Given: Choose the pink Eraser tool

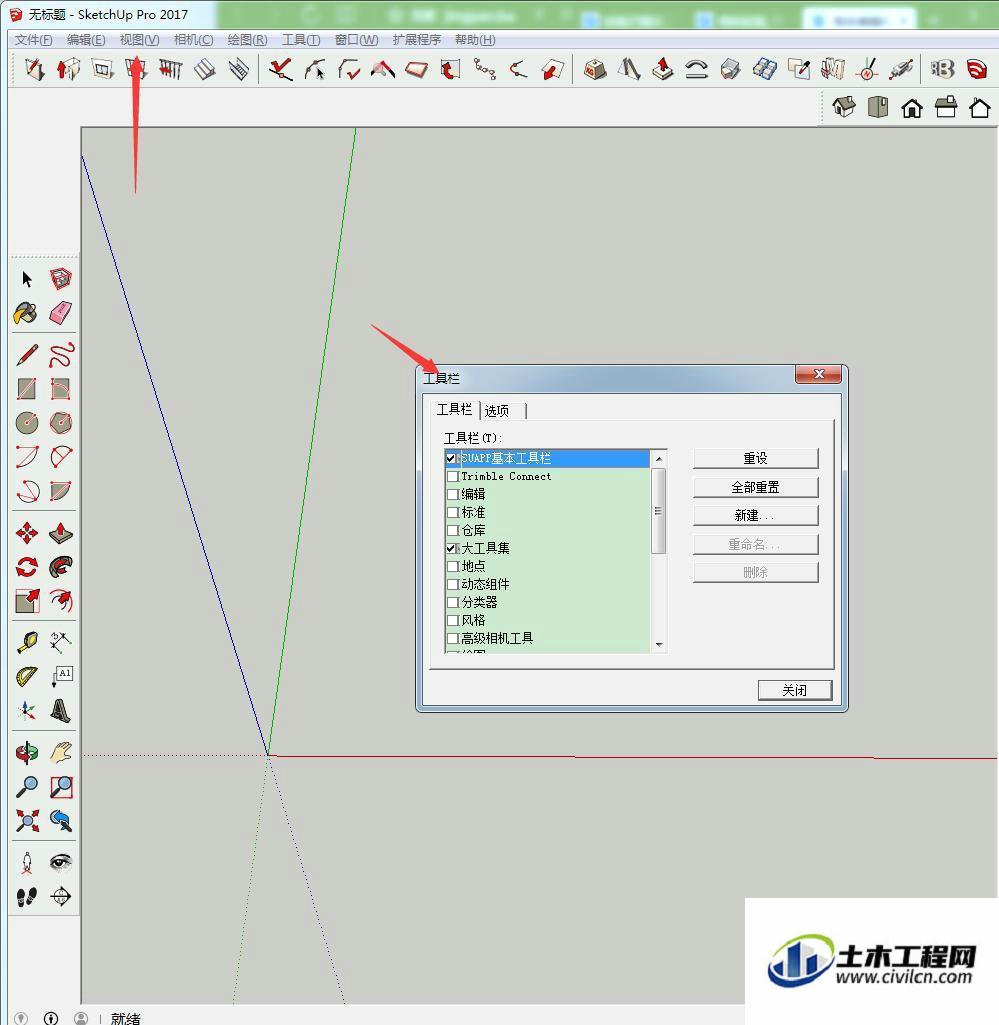Looking at the screenshot, I should pyautogui.click(x=61, y=313).
